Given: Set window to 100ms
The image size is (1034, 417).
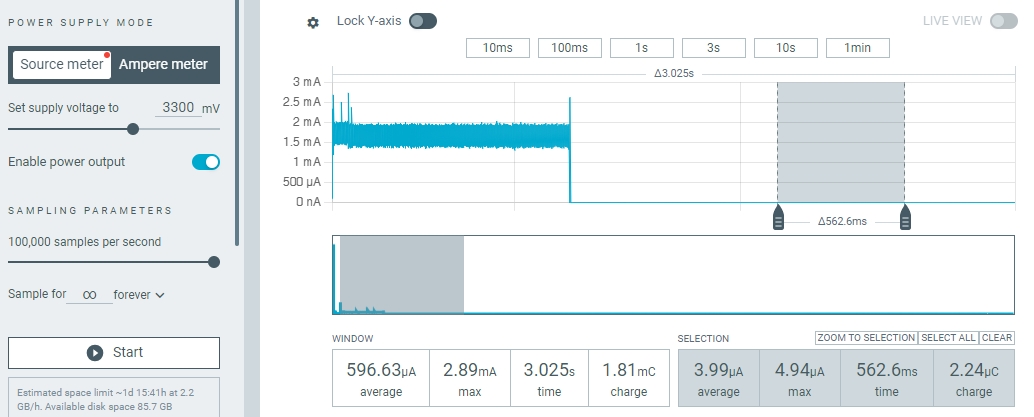Looking at the screenshot, I should 570,48.
